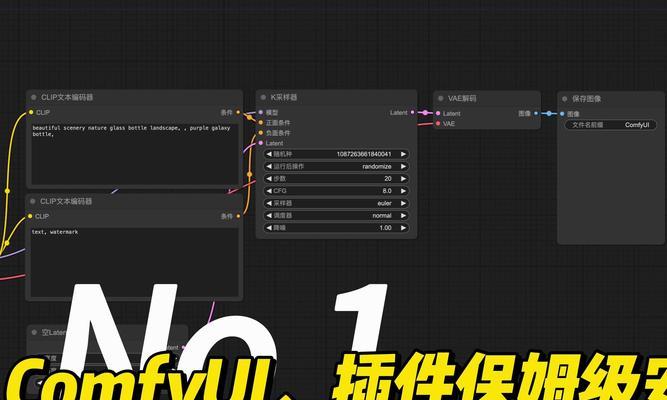Increase 降噪 with its right arrow
The width and height of the screenshot is (667, 400).
tap(403, 228)
